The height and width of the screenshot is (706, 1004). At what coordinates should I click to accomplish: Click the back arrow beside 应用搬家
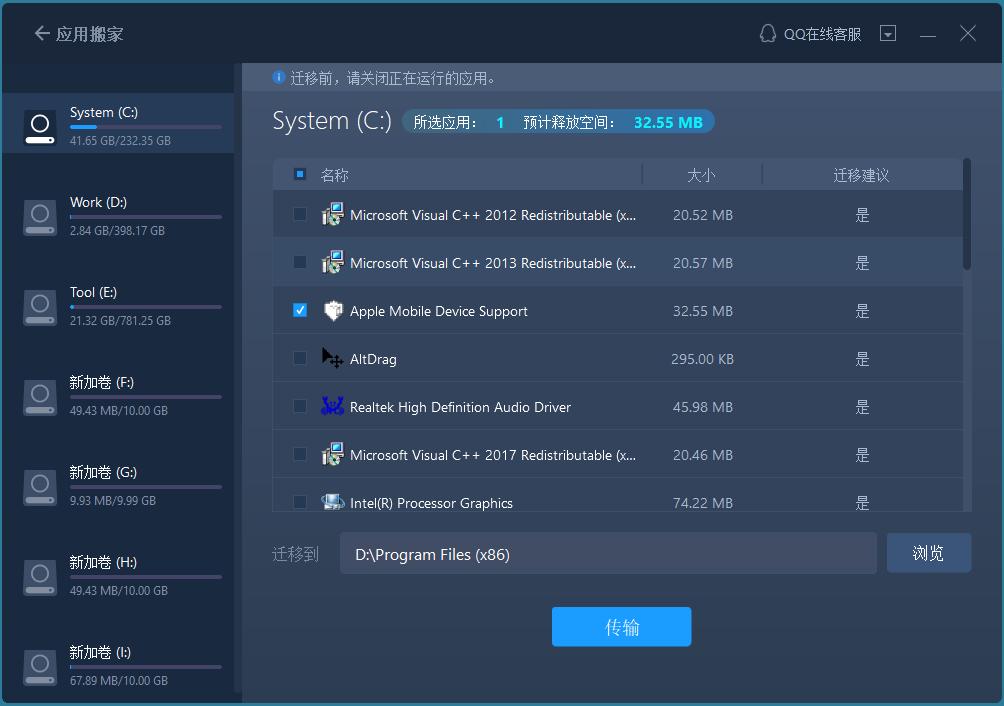pos(40,32)
